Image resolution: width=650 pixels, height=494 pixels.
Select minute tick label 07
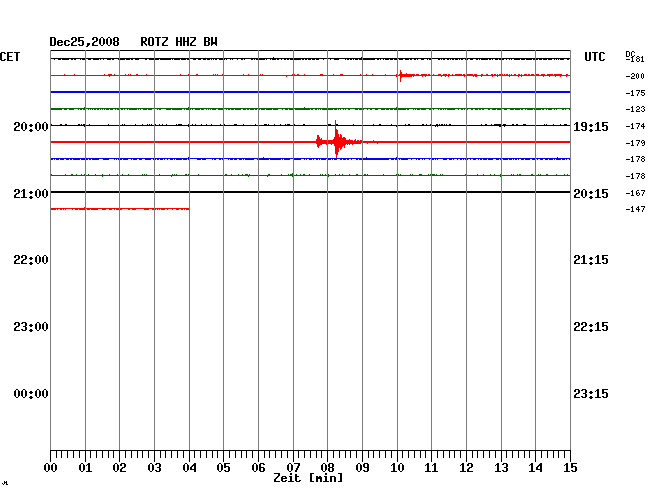[x=293, y=468]
